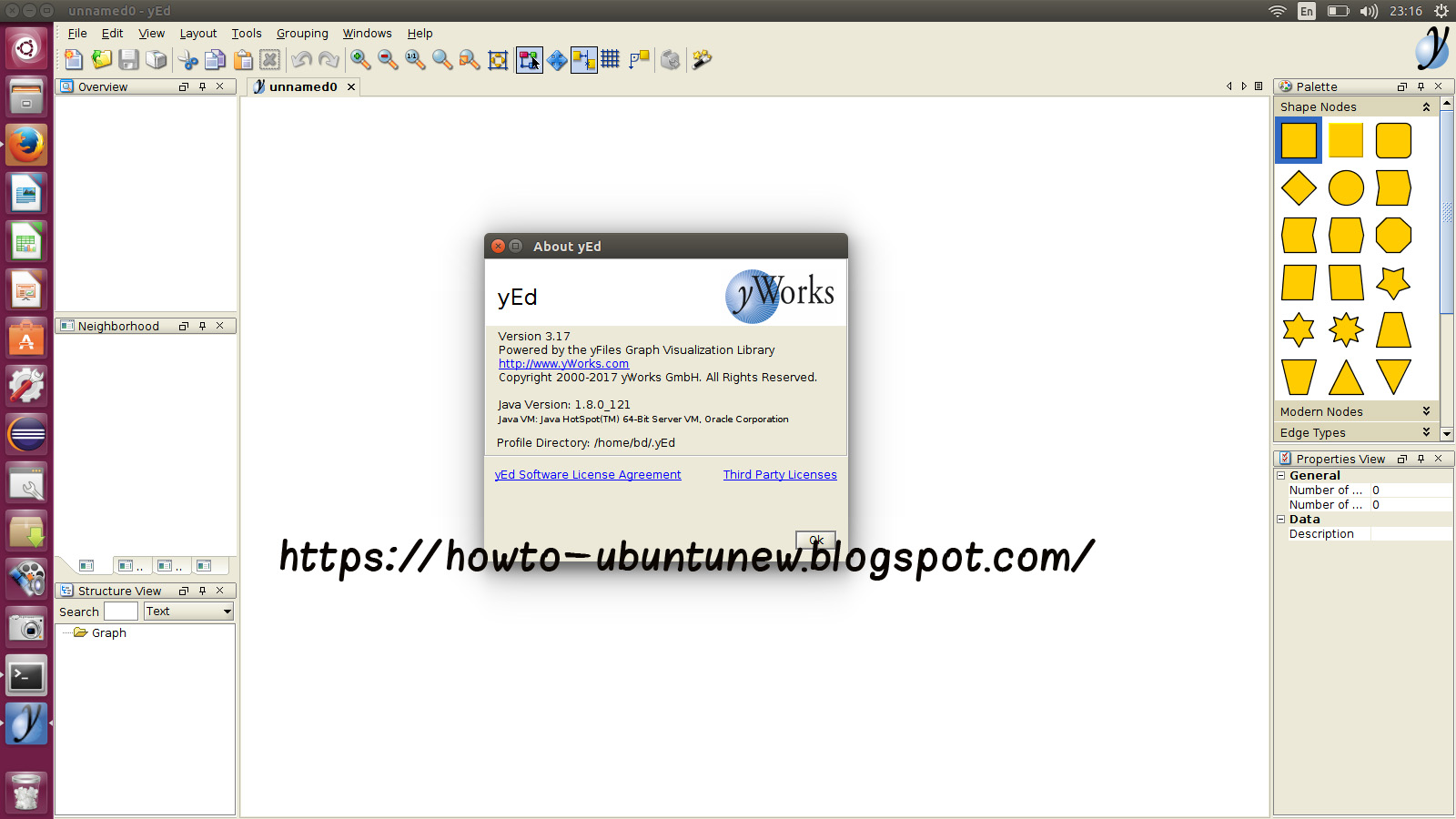Image resolution: width=1456 pixels, height=819 pixels.
Task: Open the Layout menu
Action: (197, 34)
